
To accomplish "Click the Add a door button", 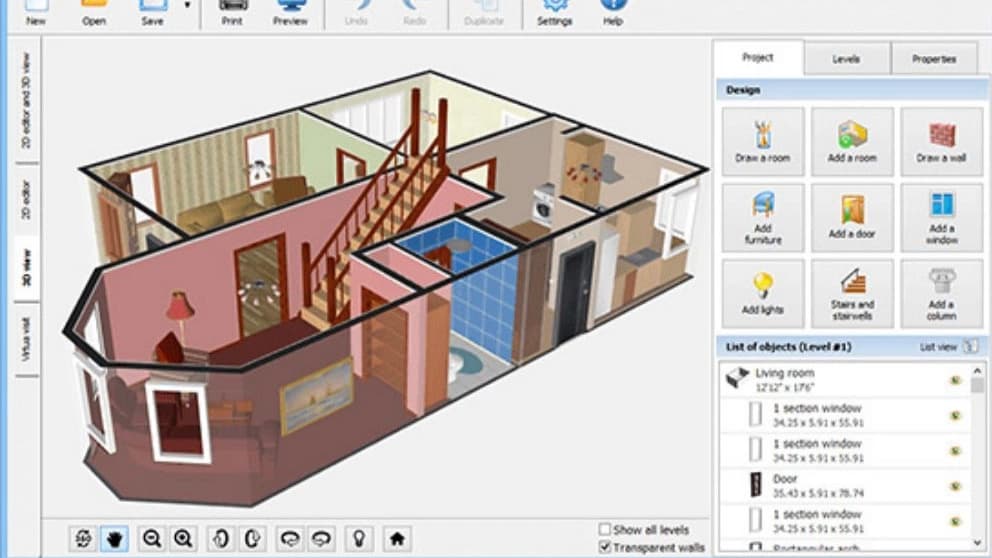I will [852, 218].
